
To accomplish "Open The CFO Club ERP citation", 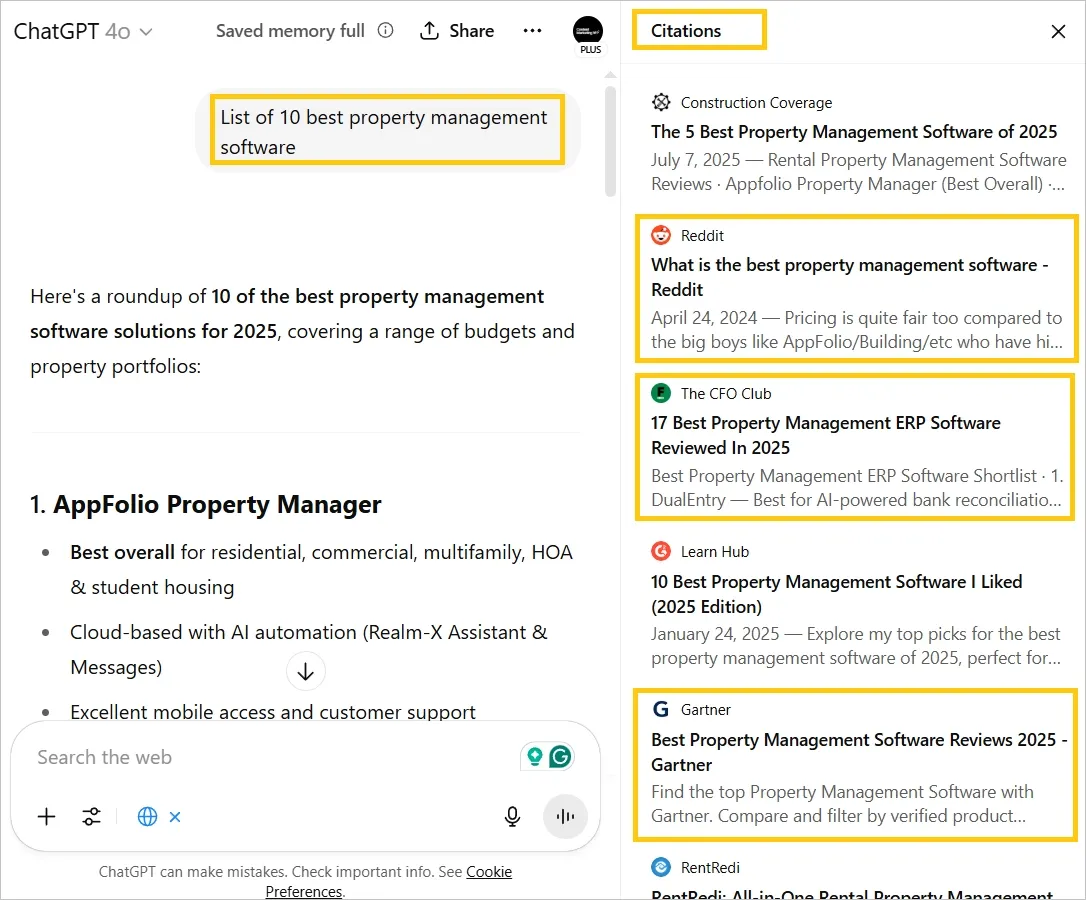I will [x=825, y=435].
